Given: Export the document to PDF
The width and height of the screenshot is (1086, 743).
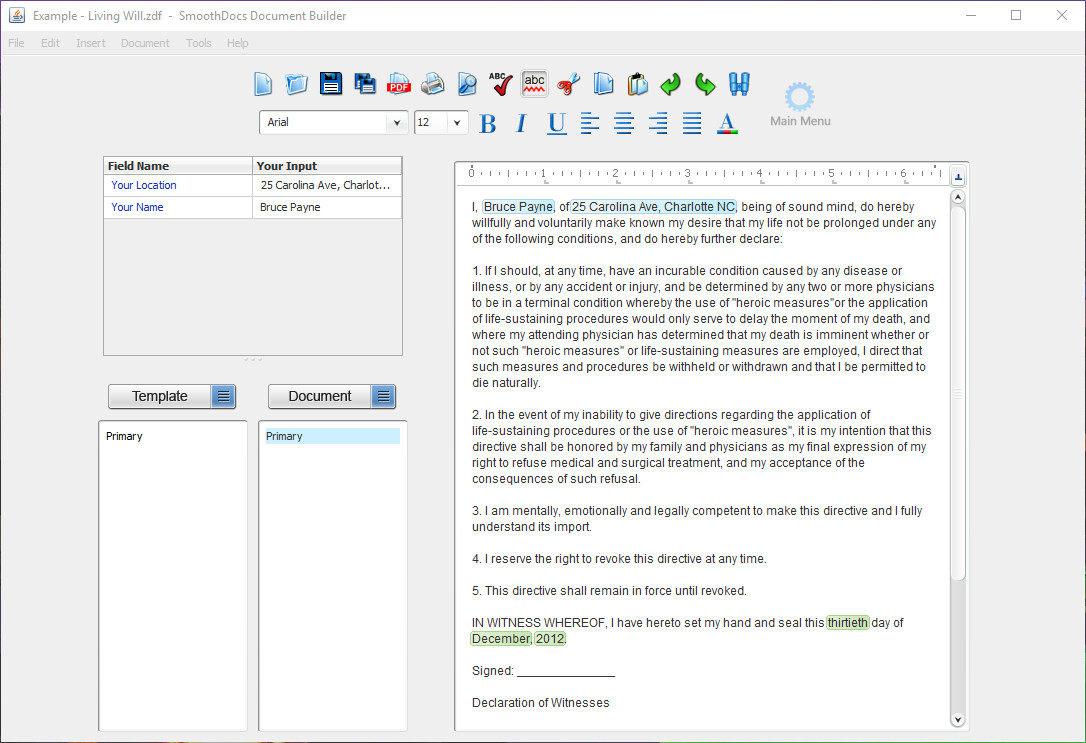Looking at the screenshot, I should (399, 84).
